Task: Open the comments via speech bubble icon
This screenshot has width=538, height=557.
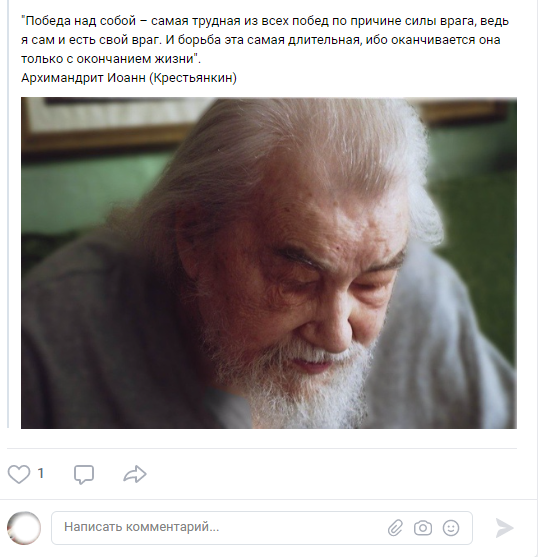Action: pos(84,474)
